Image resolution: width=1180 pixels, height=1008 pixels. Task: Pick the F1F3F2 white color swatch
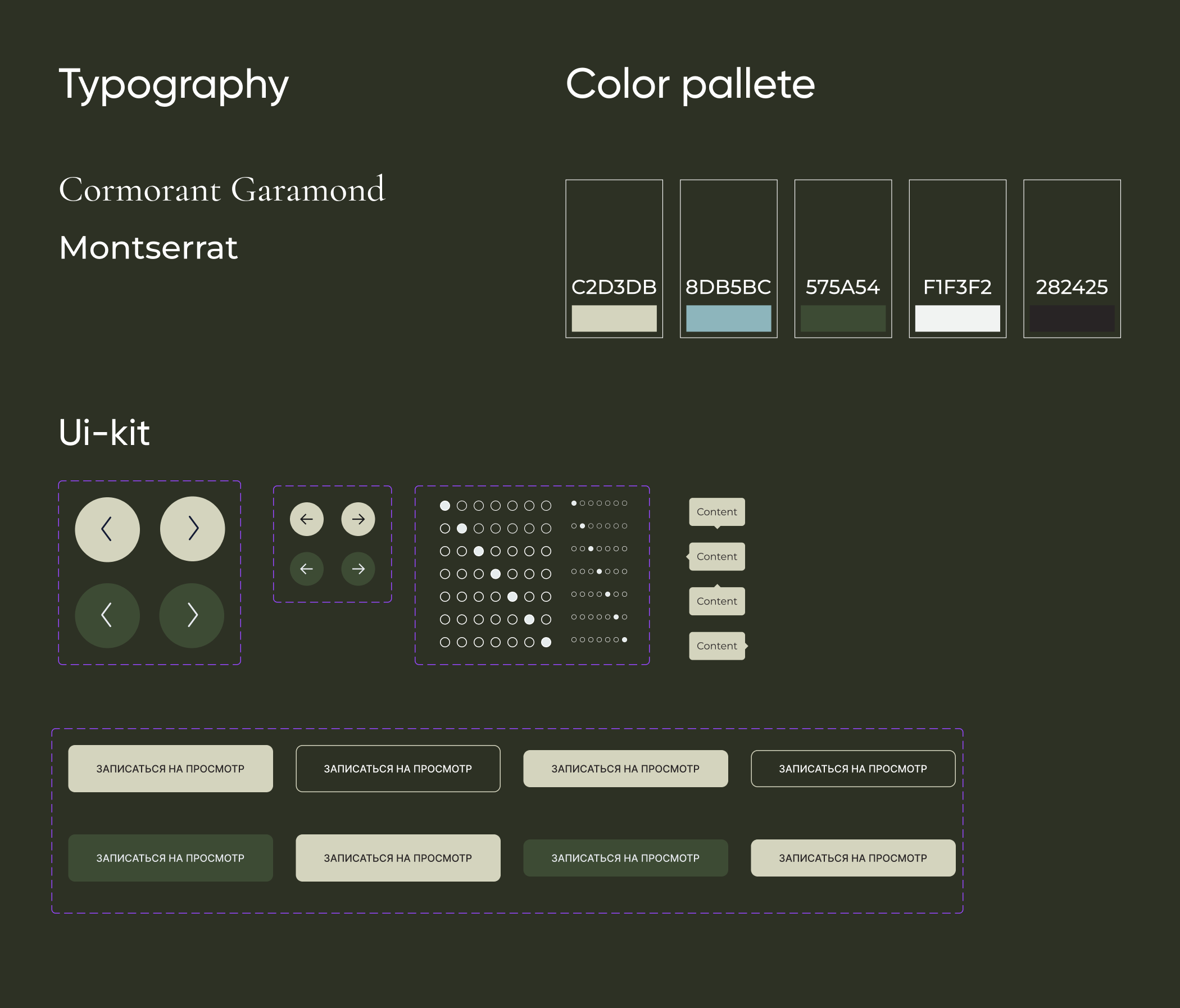click(x=957, y=319)
